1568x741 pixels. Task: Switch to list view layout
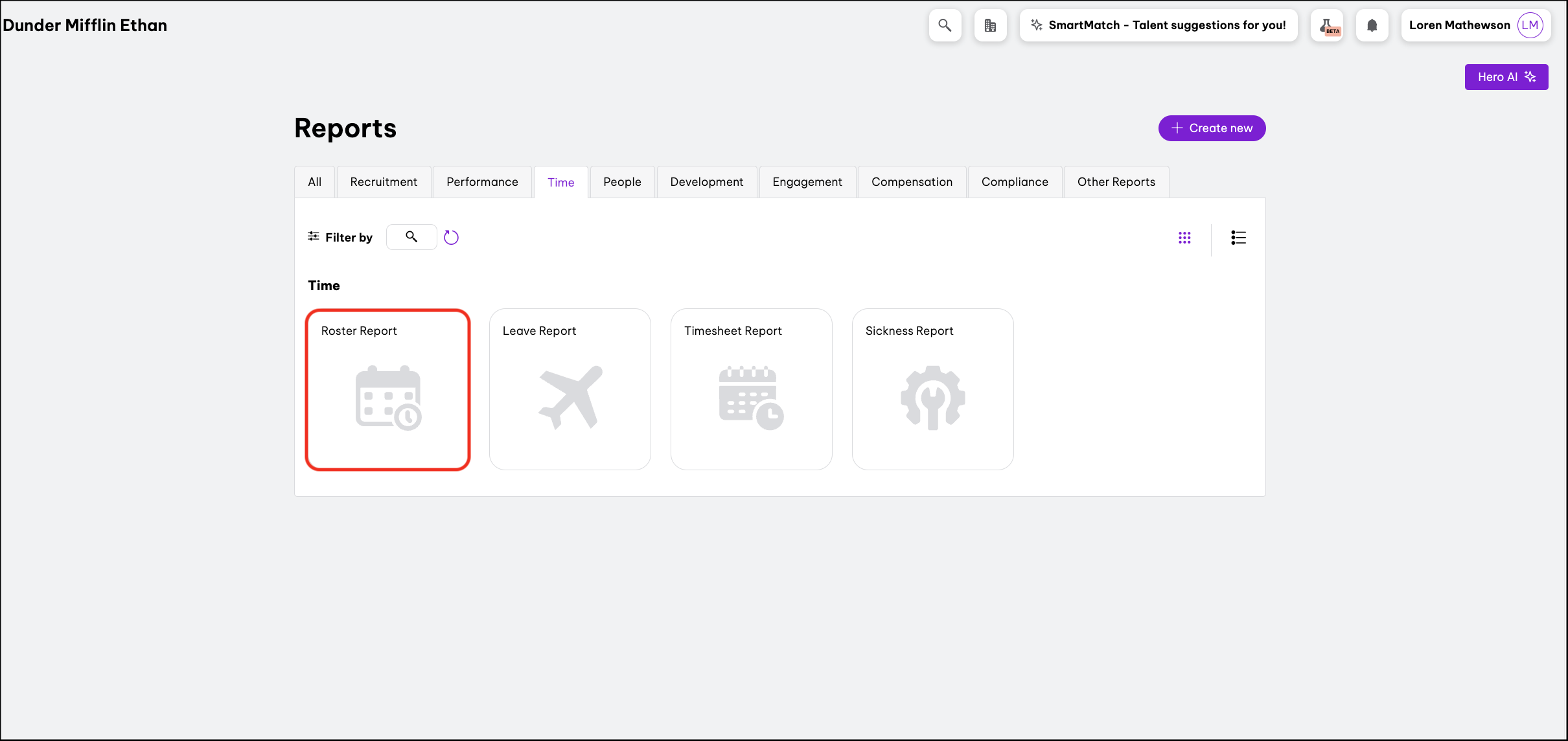point(1238,238)
